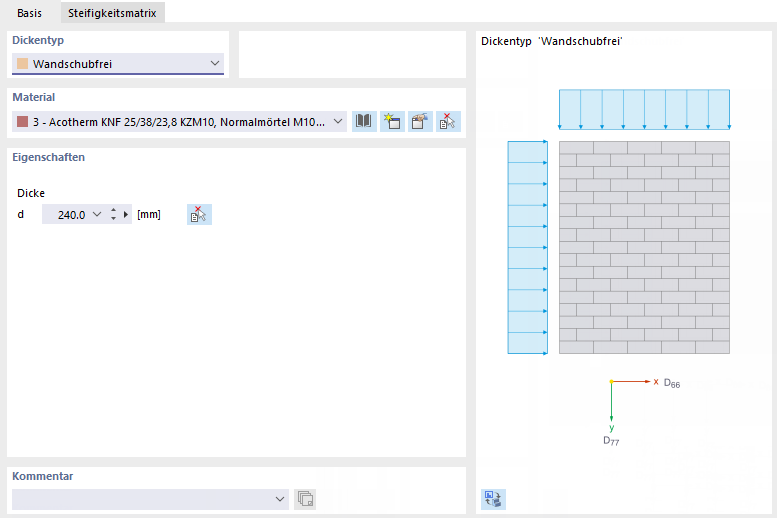Switch to the Basis tab
777x518 pixels.
(29, 13)
